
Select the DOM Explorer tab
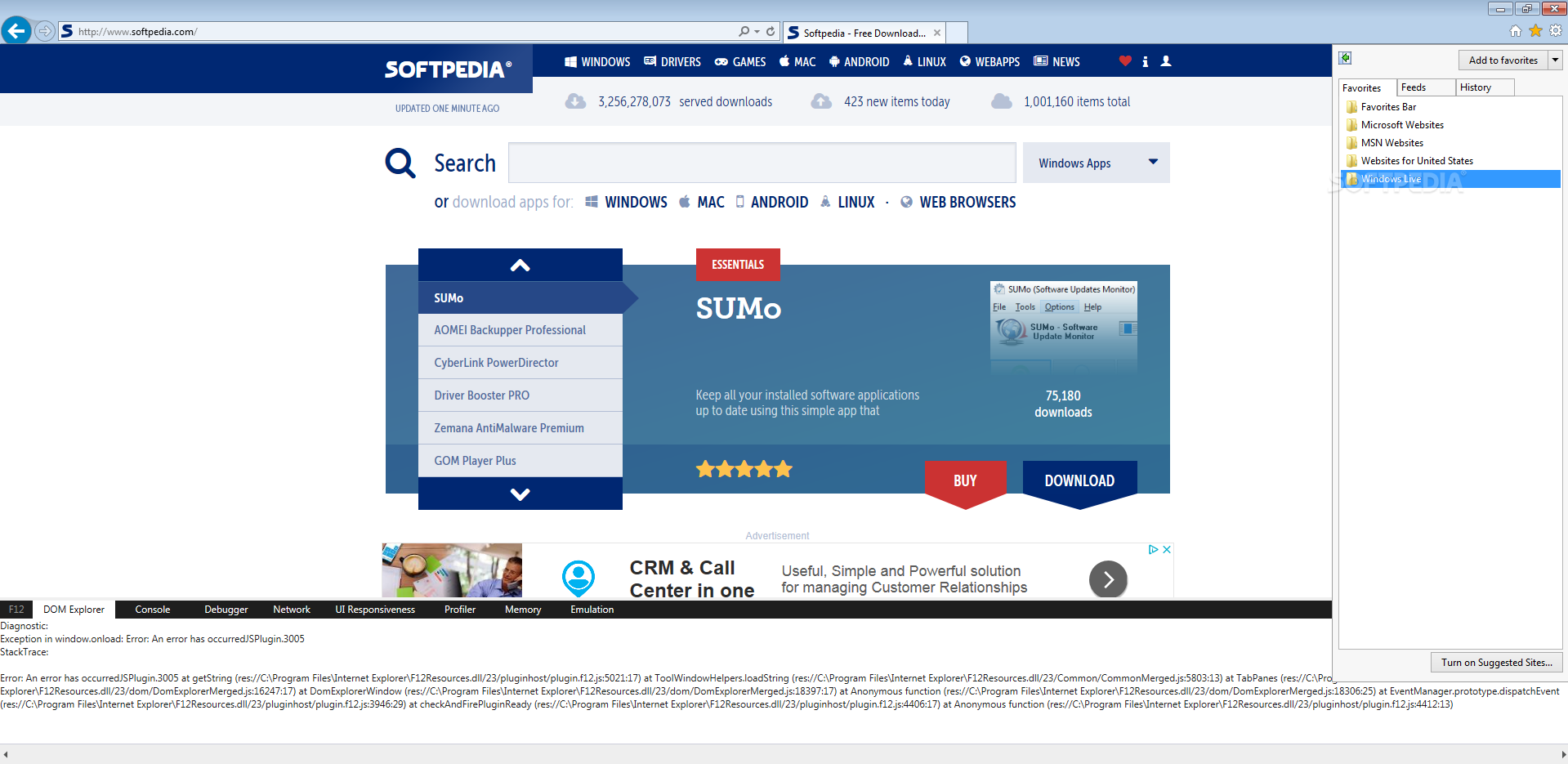coord(74,610)
